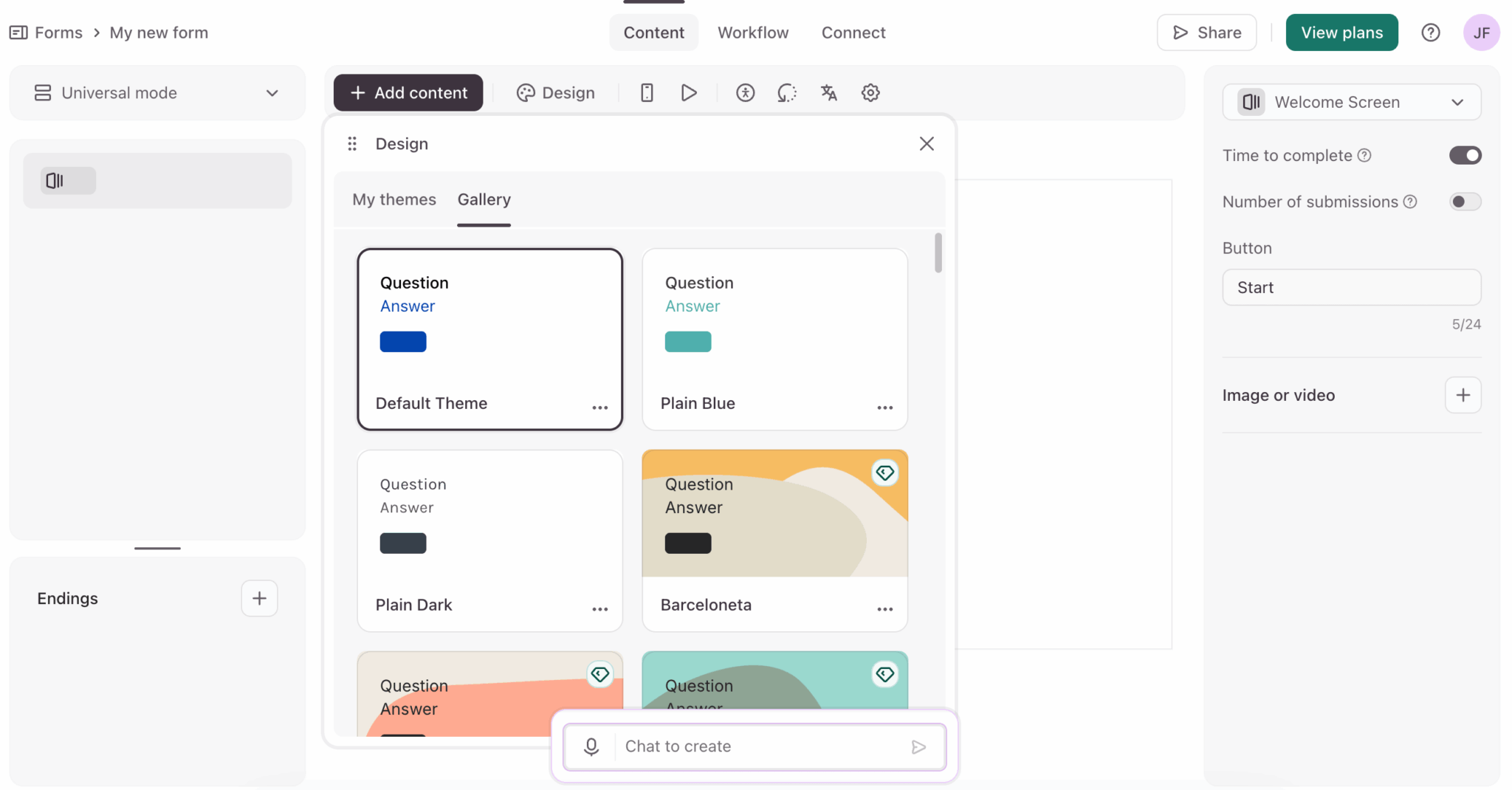Image resolution: width=1512 pixels, height=790 pixels.
Task: Click the Barceloneta premium diamond badge
Action: (884, 473)
